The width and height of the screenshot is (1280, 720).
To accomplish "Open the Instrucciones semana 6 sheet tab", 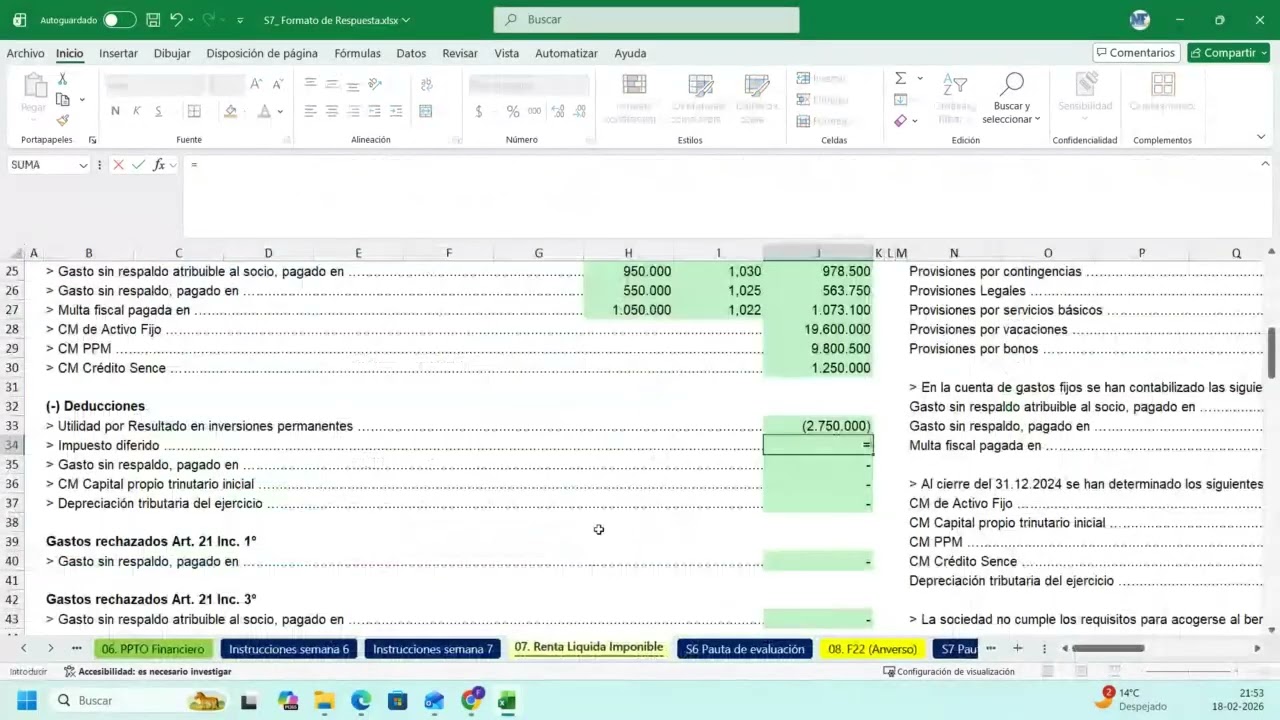I will click(x=289, y=649).
